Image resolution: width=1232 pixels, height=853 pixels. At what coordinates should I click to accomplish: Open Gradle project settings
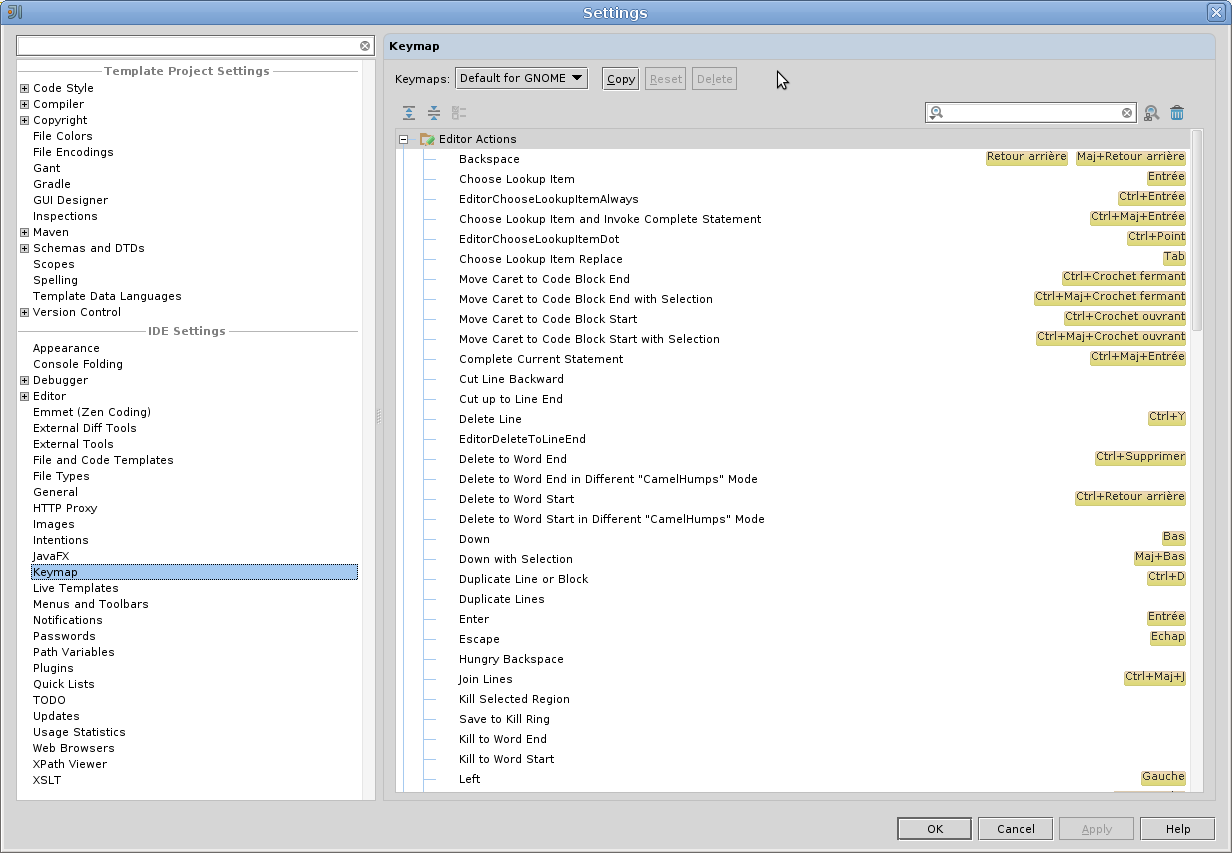[x=52, y=184]
